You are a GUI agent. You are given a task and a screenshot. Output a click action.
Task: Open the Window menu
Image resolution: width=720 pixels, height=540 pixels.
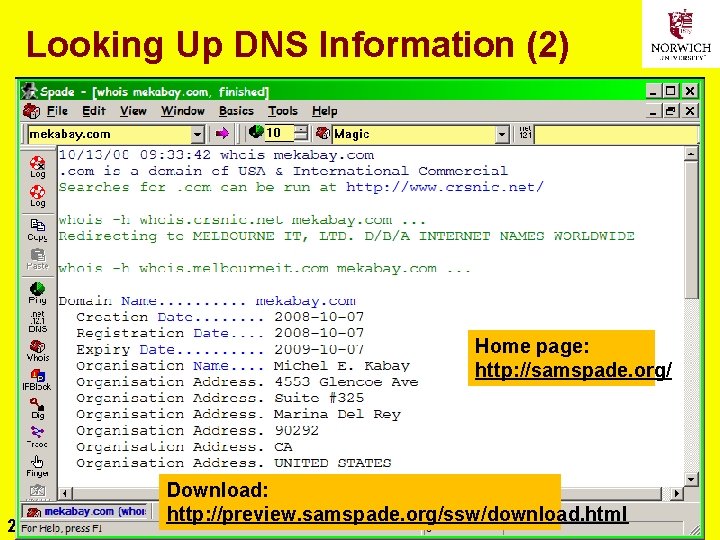[183, 111]
